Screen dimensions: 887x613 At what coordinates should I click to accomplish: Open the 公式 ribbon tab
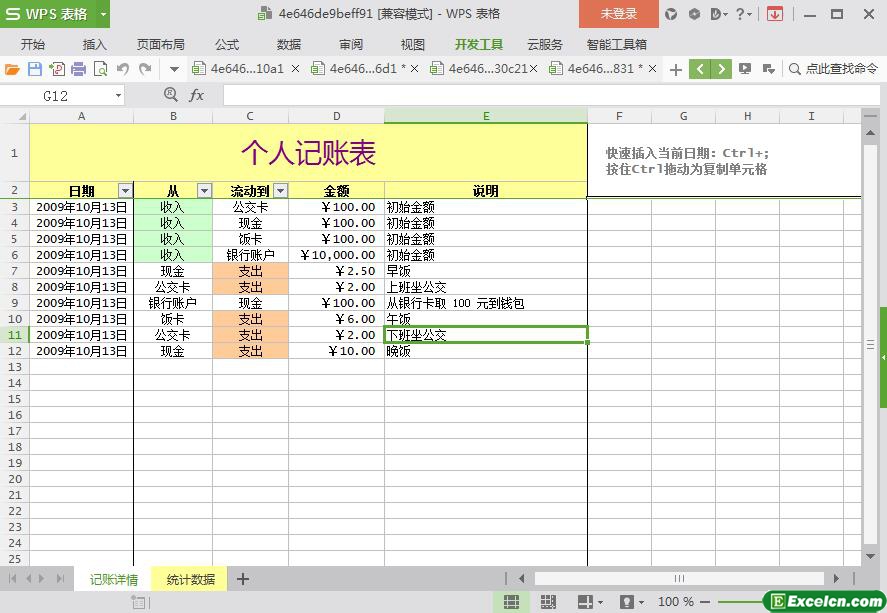[227, 44]
